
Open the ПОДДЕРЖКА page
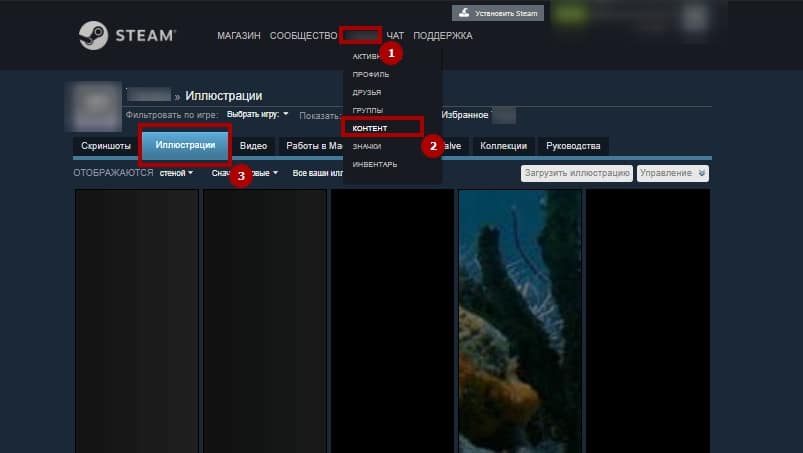(442, 36)
